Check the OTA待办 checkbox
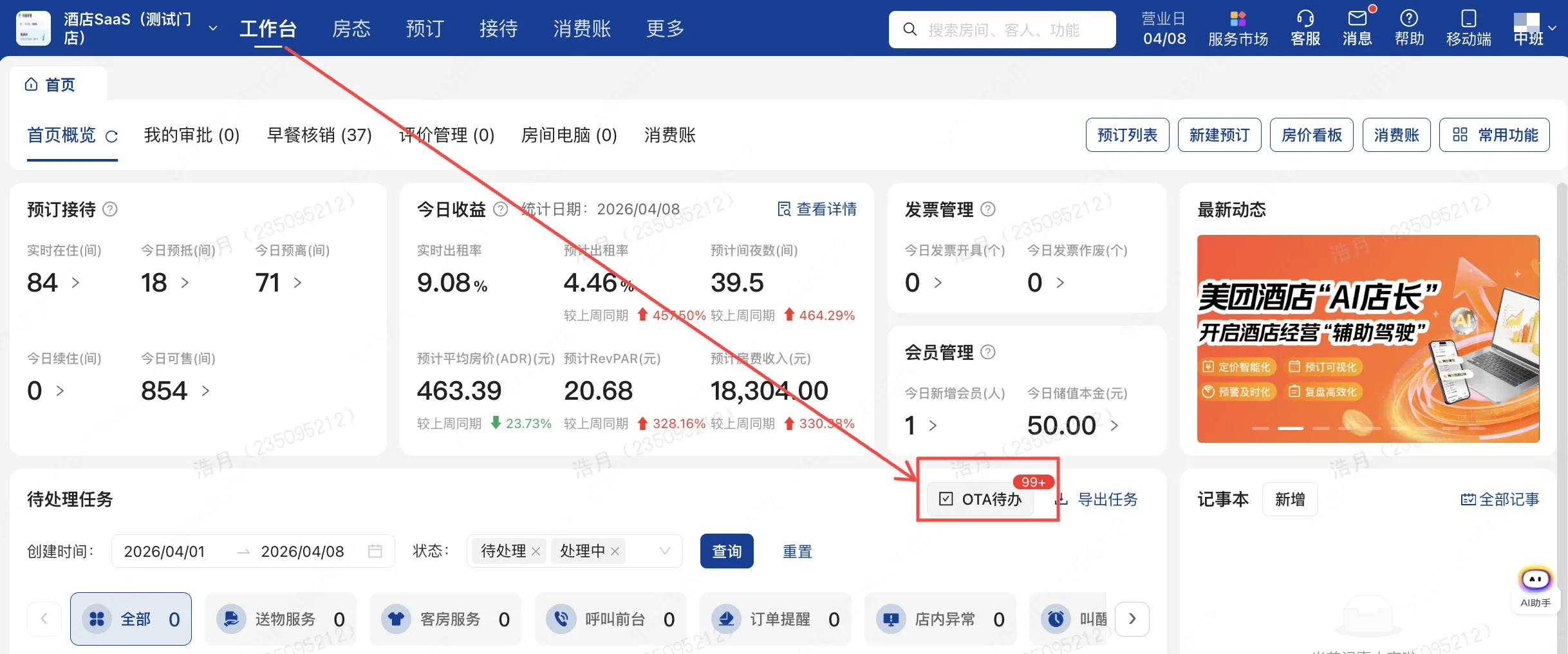Screen dimensions: 1568x654 tap(945, 500)
